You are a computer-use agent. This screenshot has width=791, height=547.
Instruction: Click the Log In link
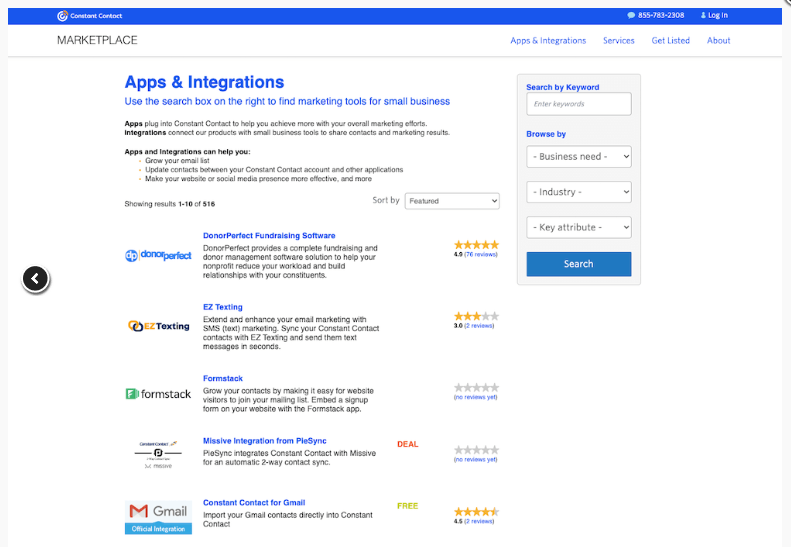[x=718, y=15]
